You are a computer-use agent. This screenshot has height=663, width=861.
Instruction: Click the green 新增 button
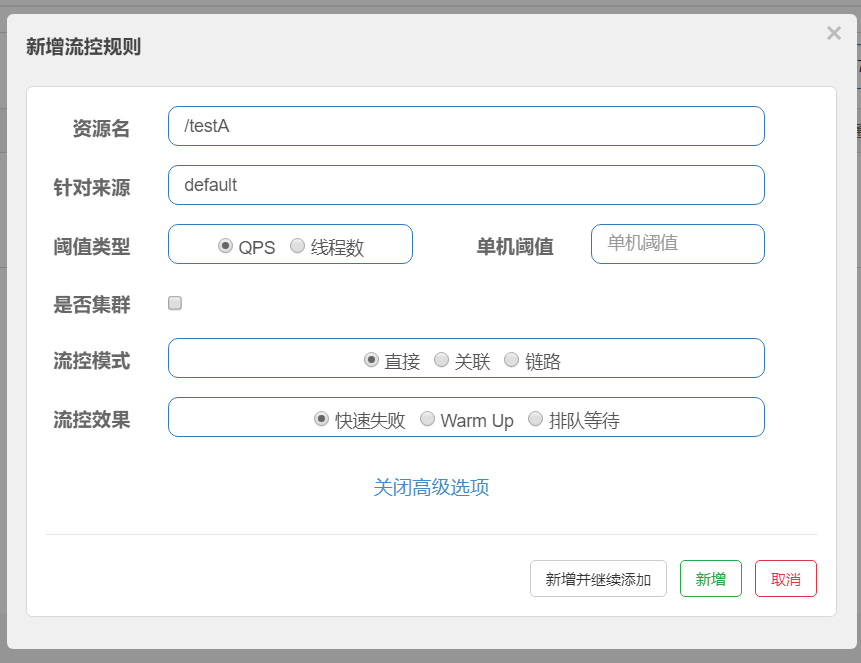pos(710,578)
